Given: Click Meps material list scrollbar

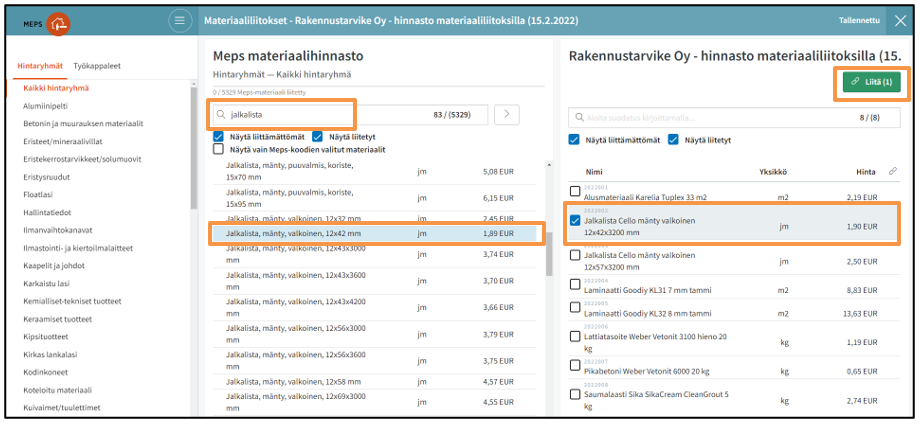Looking at the screenshot, I should pyautogui.click(x=549, y=254).
